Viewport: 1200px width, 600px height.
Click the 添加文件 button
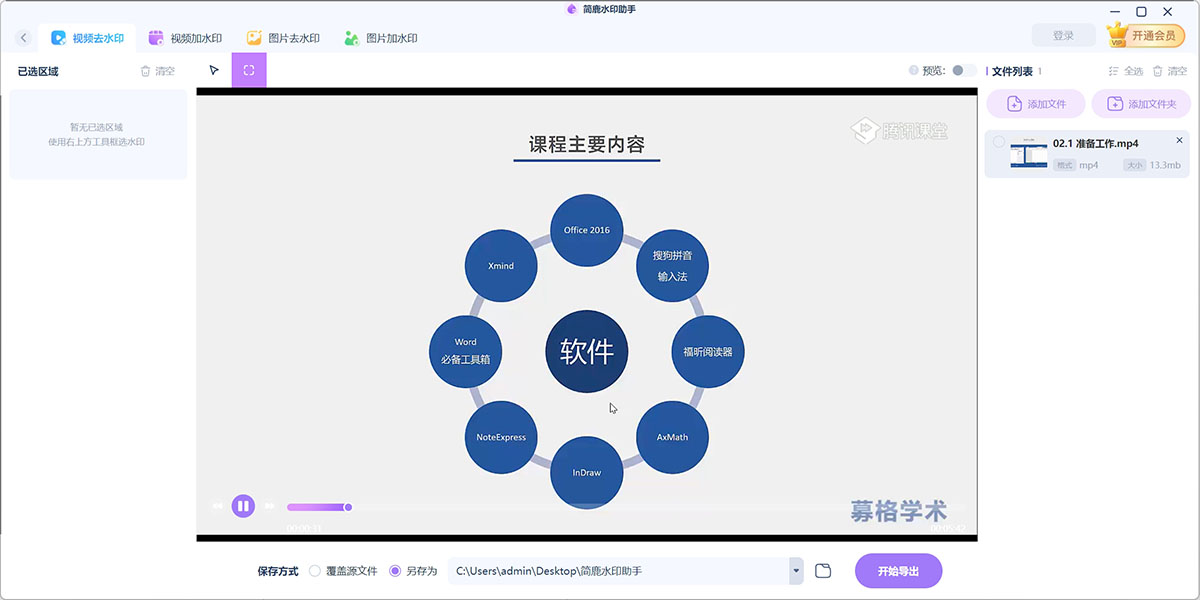1036,104
